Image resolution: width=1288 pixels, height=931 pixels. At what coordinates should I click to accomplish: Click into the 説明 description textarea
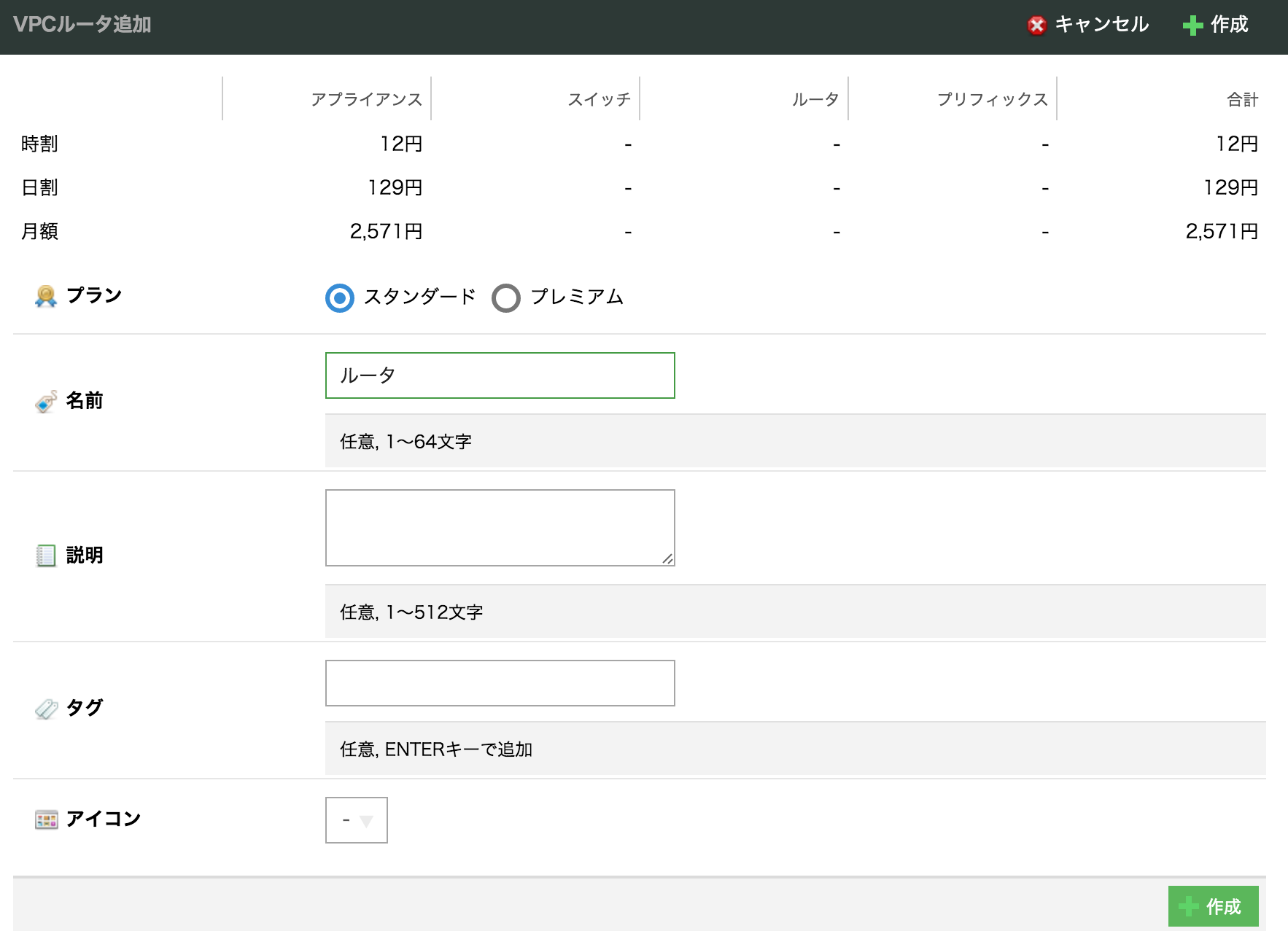(500, 527)
